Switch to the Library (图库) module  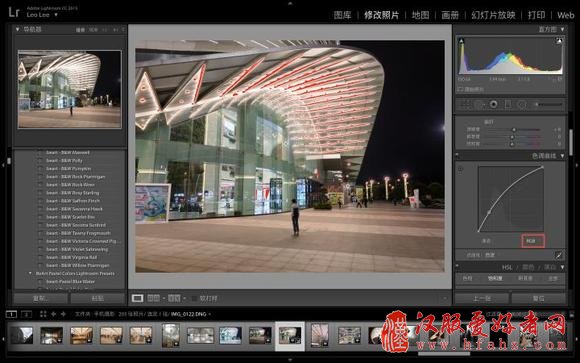[342, 15]
